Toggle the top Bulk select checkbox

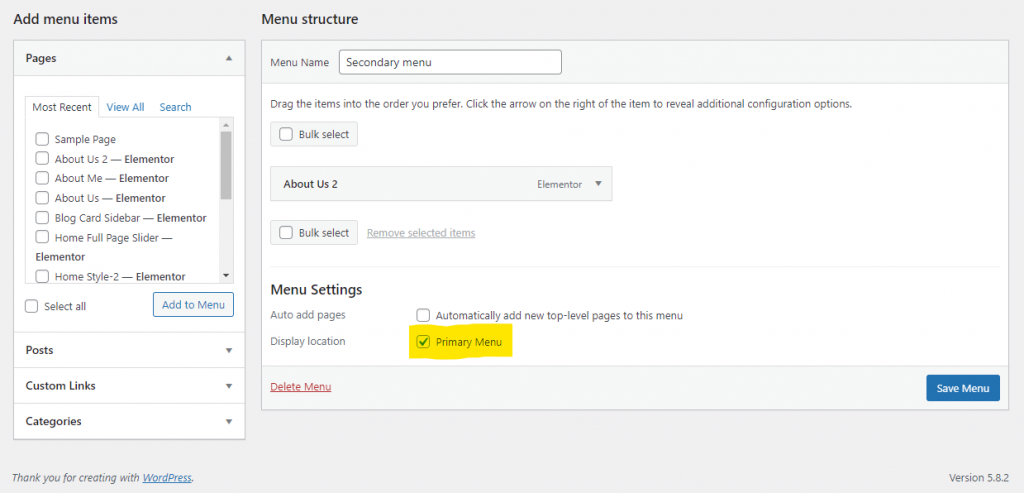click(285, 135)
